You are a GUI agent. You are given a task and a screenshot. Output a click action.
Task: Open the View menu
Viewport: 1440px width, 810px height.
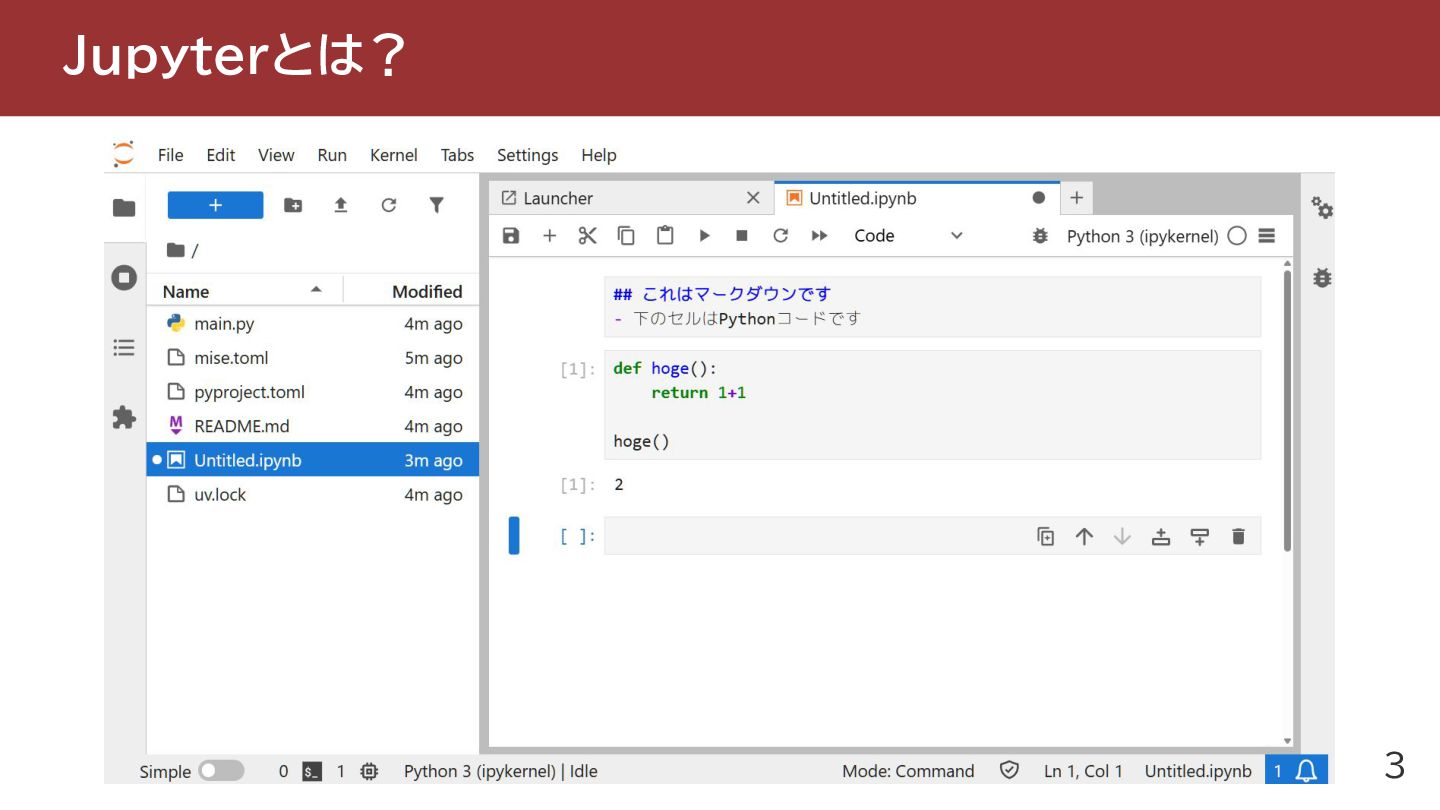click(276, 155)
